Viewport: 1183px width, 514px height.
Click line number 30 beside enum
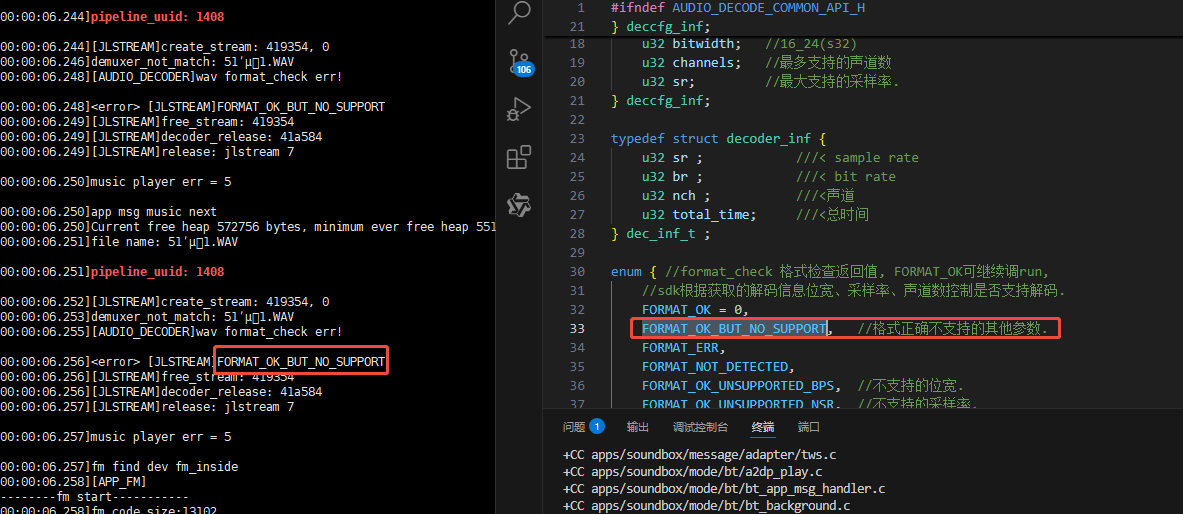577,272
